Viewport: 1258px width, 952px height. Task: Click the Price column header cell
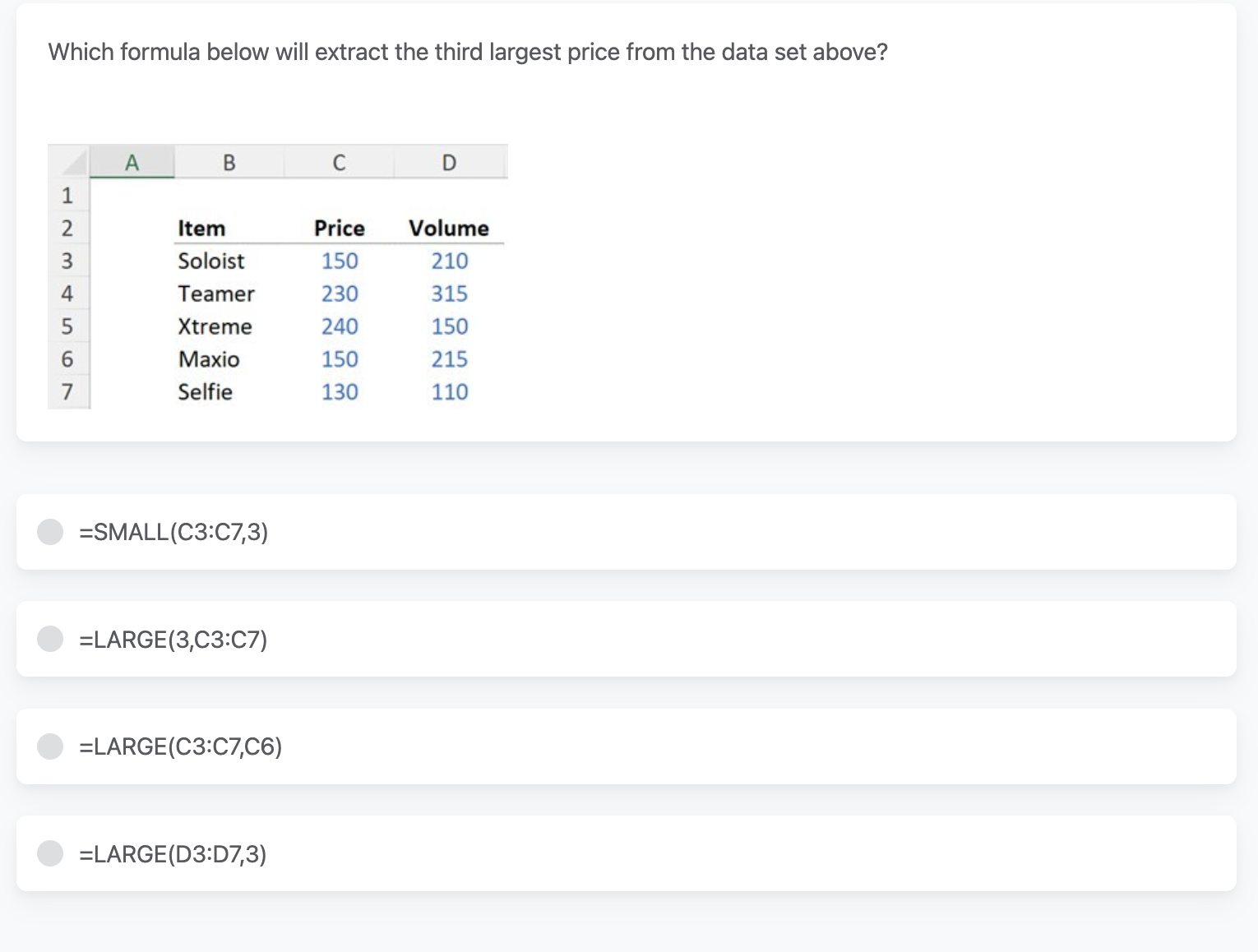pos(339,228)
